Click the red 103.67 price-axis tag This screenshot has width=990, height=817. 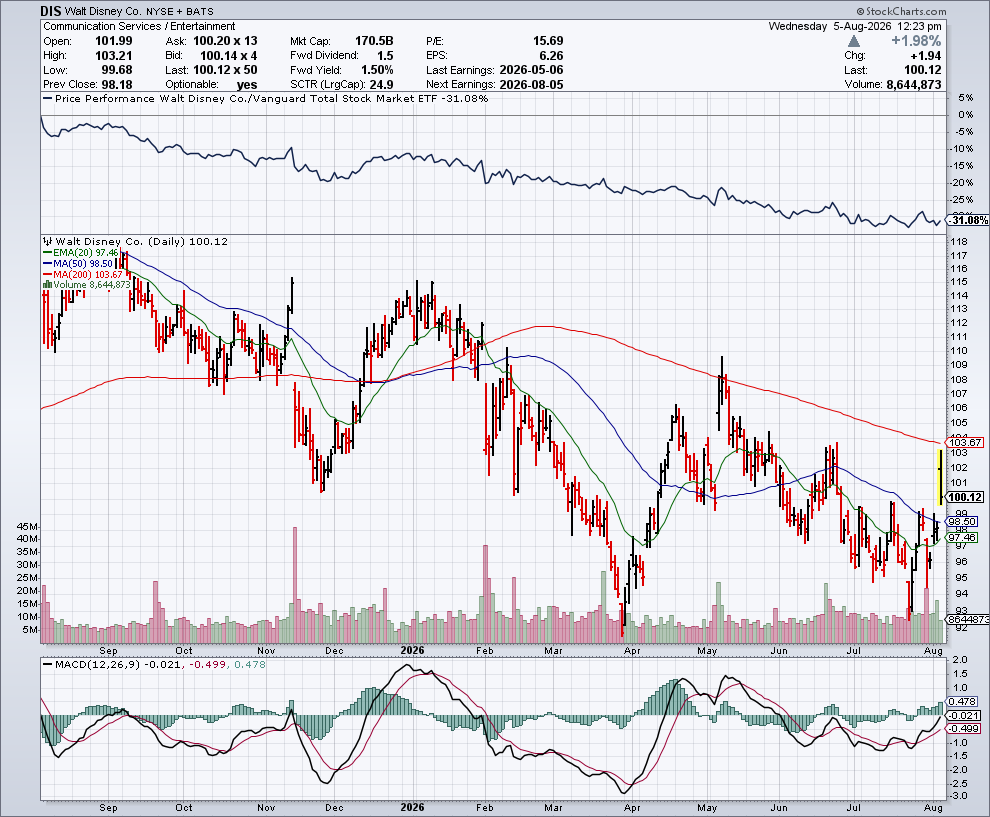coord(965,442)
